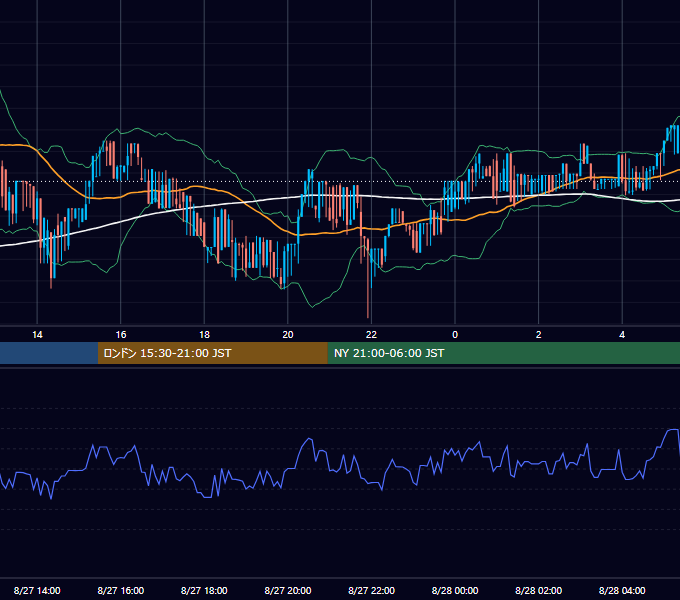680x600 pixels.
Task: Select the 8/27 16:00 date label
Action: [121, 590]
